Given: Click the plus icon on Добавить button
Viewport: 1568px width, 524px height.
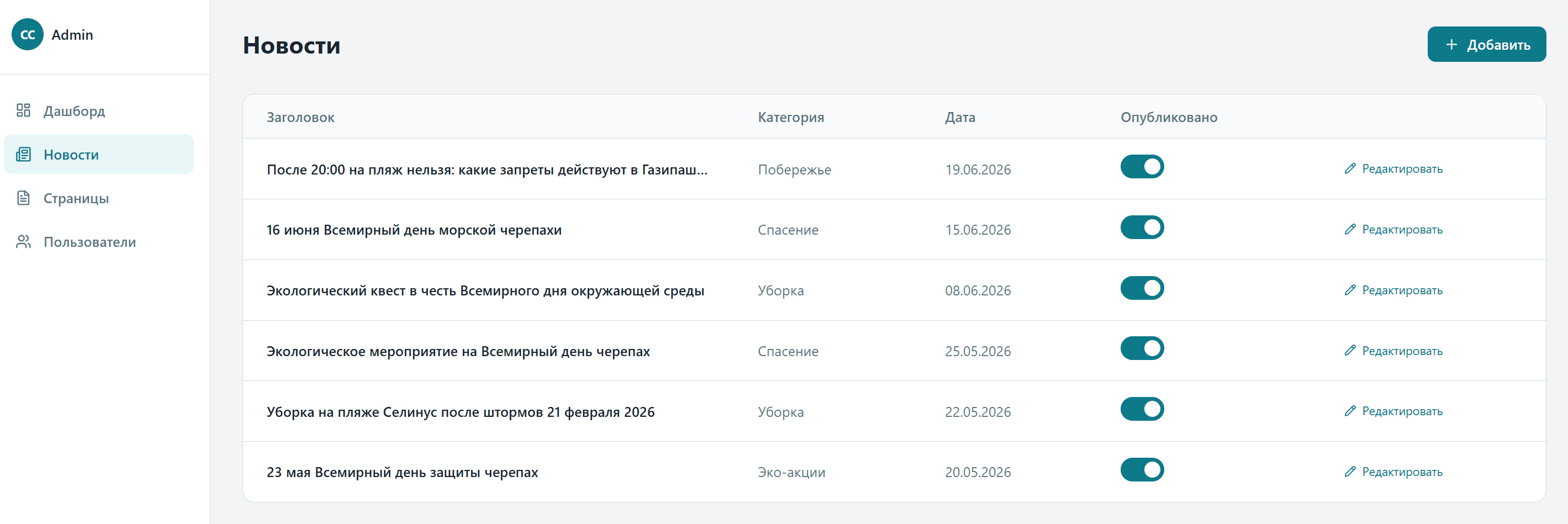Looking at the screenshot, I should [1451, 44].
